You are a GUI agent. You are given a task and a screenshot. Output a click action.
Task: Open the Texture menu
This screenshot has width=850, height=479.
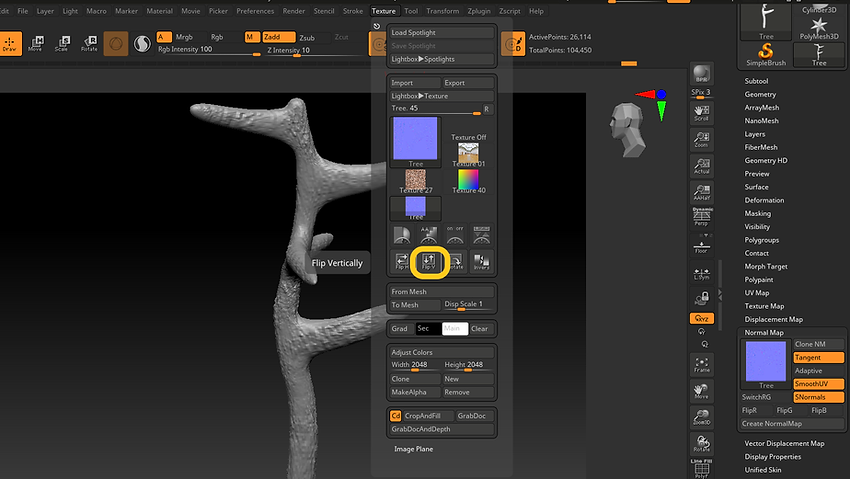pos(384,11)
